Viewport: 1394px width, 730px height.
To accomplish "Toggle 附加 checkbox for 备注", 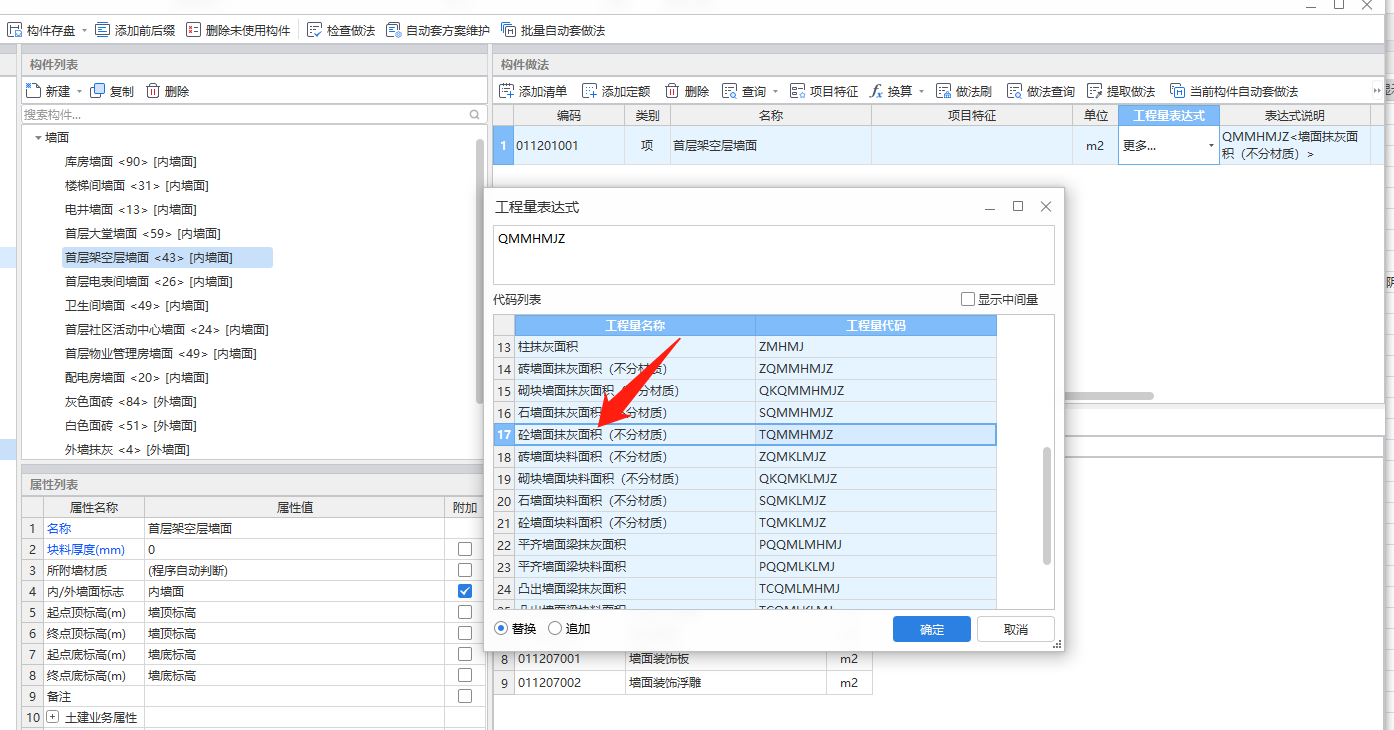I will tap(464, 696).
